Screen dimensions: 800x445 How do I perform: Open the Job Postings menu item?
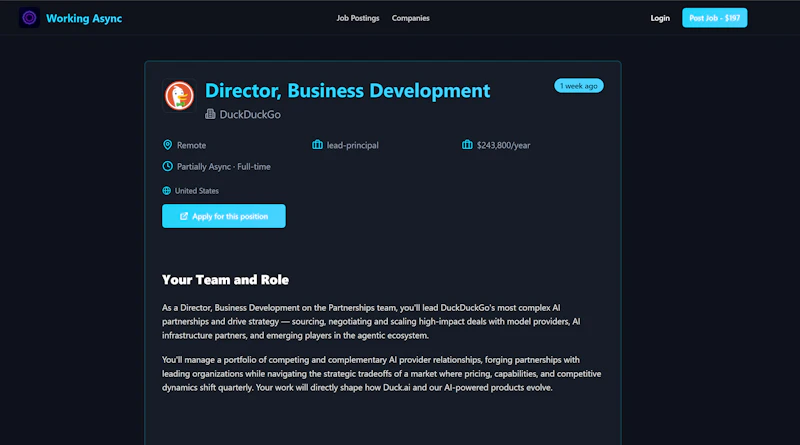358,18
